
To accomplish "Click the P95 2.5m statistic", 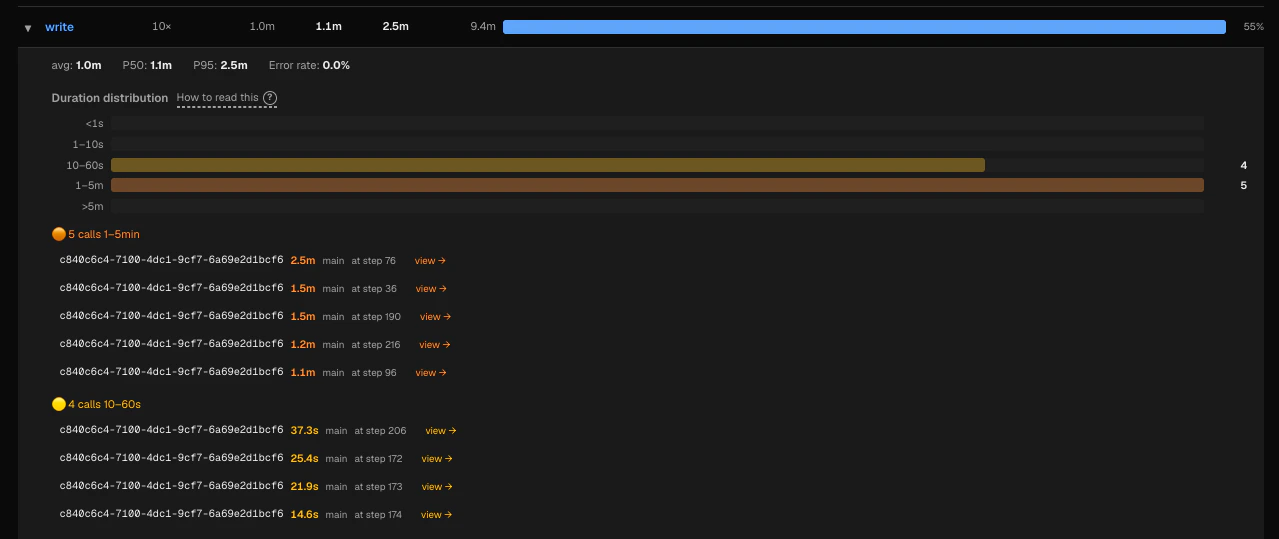I will point(220,65).
